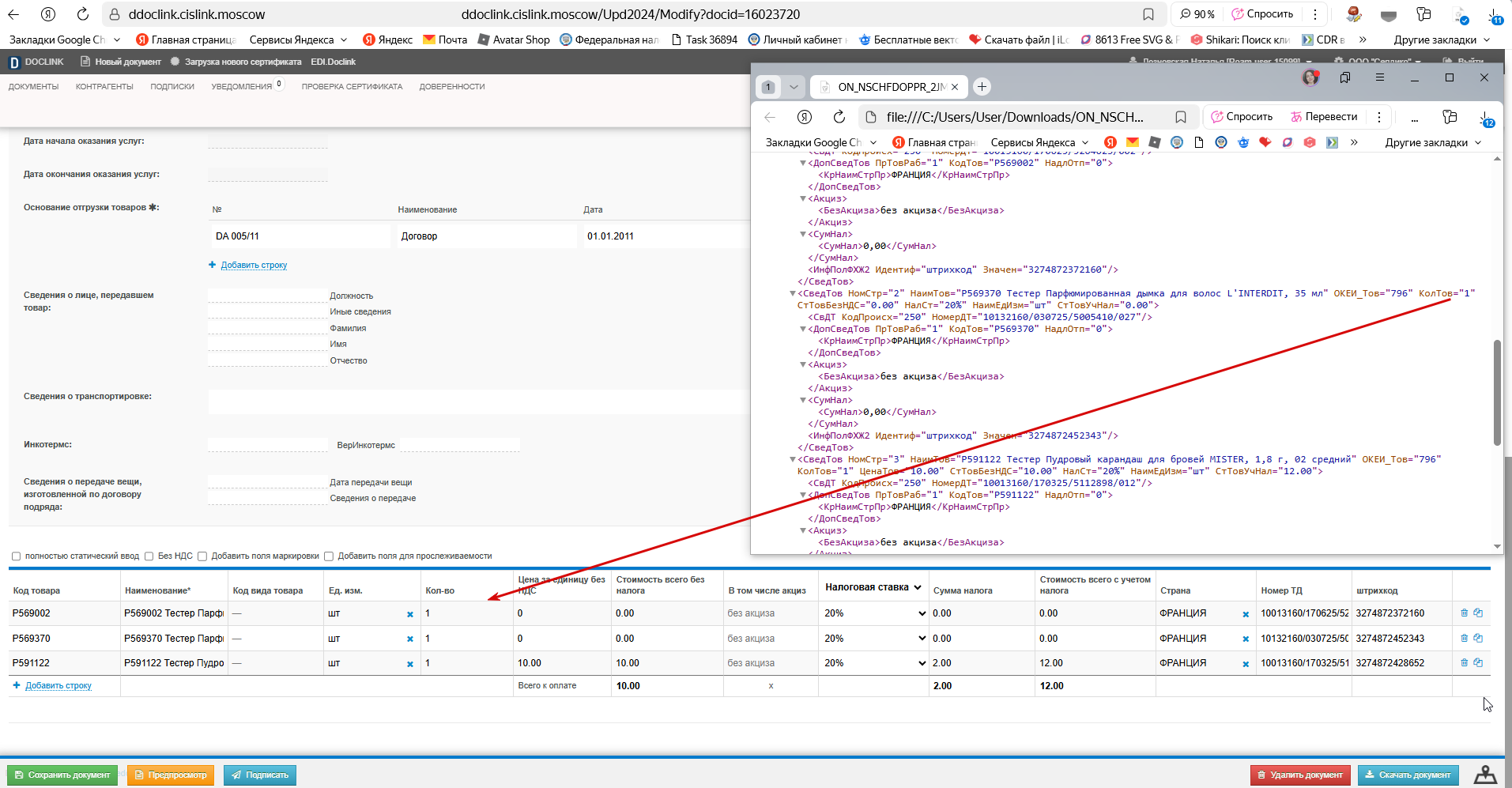Click the DOCLINK logo icon
The width and height of the screenshot is (1512, 788).
[14, 62]
